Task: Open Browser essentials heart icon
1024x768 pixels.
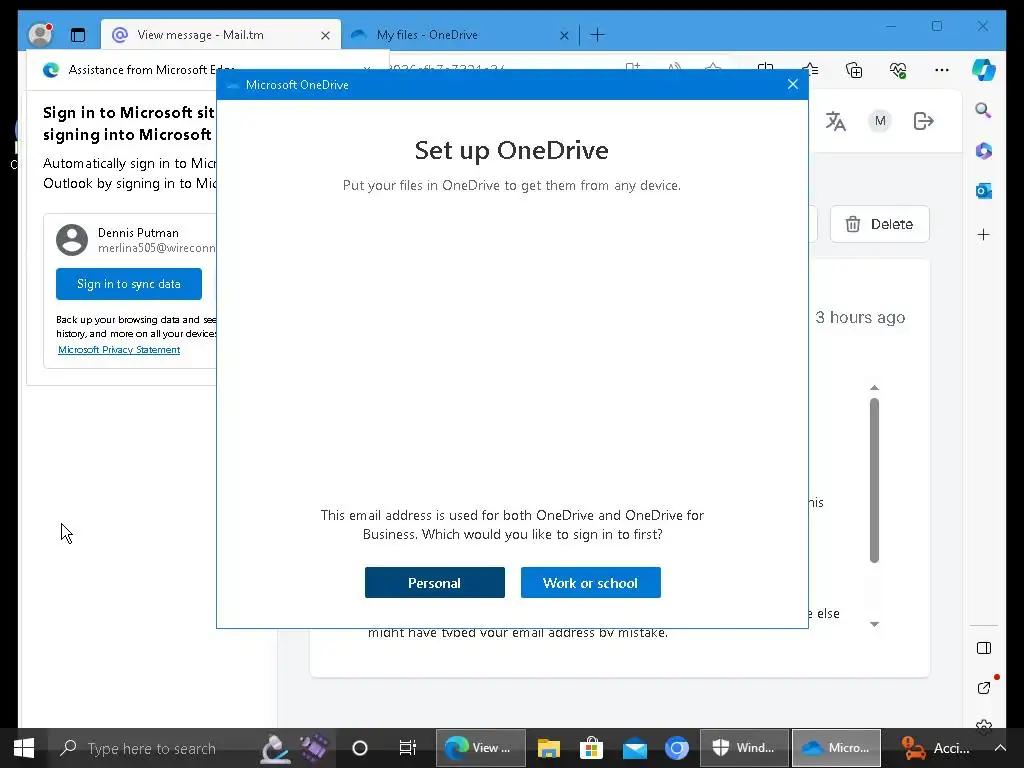Action: tap(898, 70)
